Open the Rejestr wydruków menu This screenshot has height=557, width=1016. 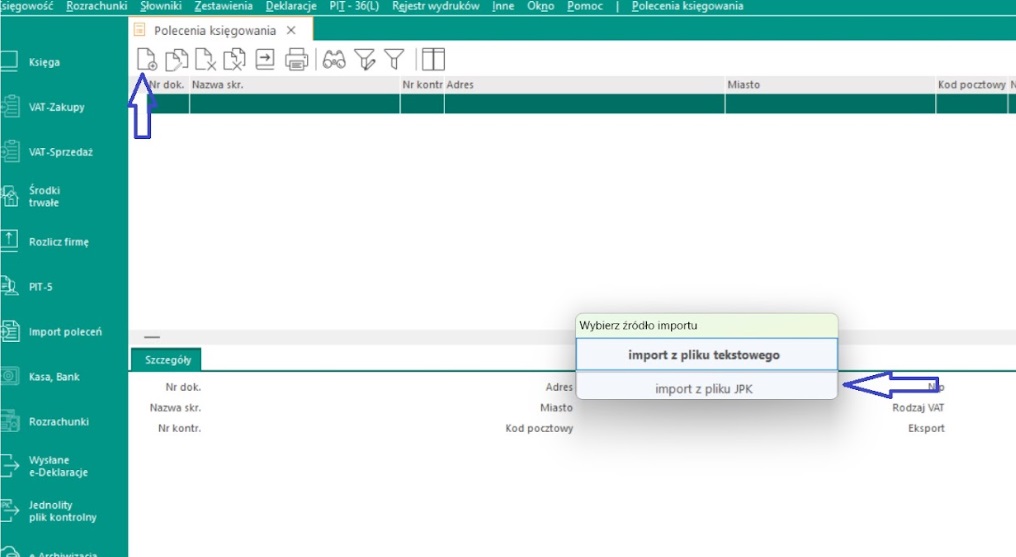435,6
